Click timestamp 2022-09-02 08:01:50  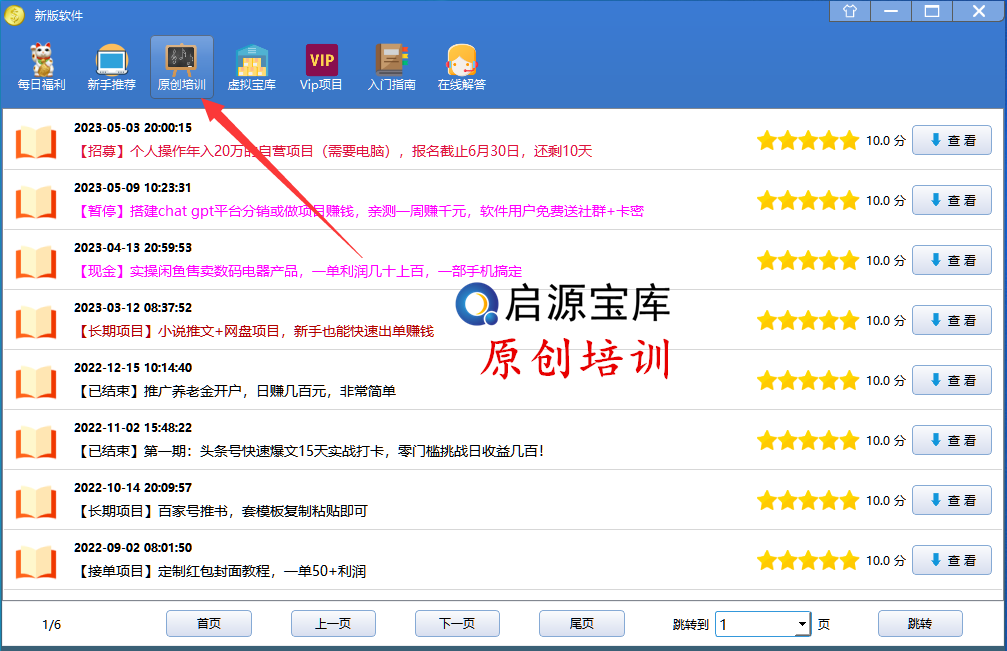click(133, 548)
